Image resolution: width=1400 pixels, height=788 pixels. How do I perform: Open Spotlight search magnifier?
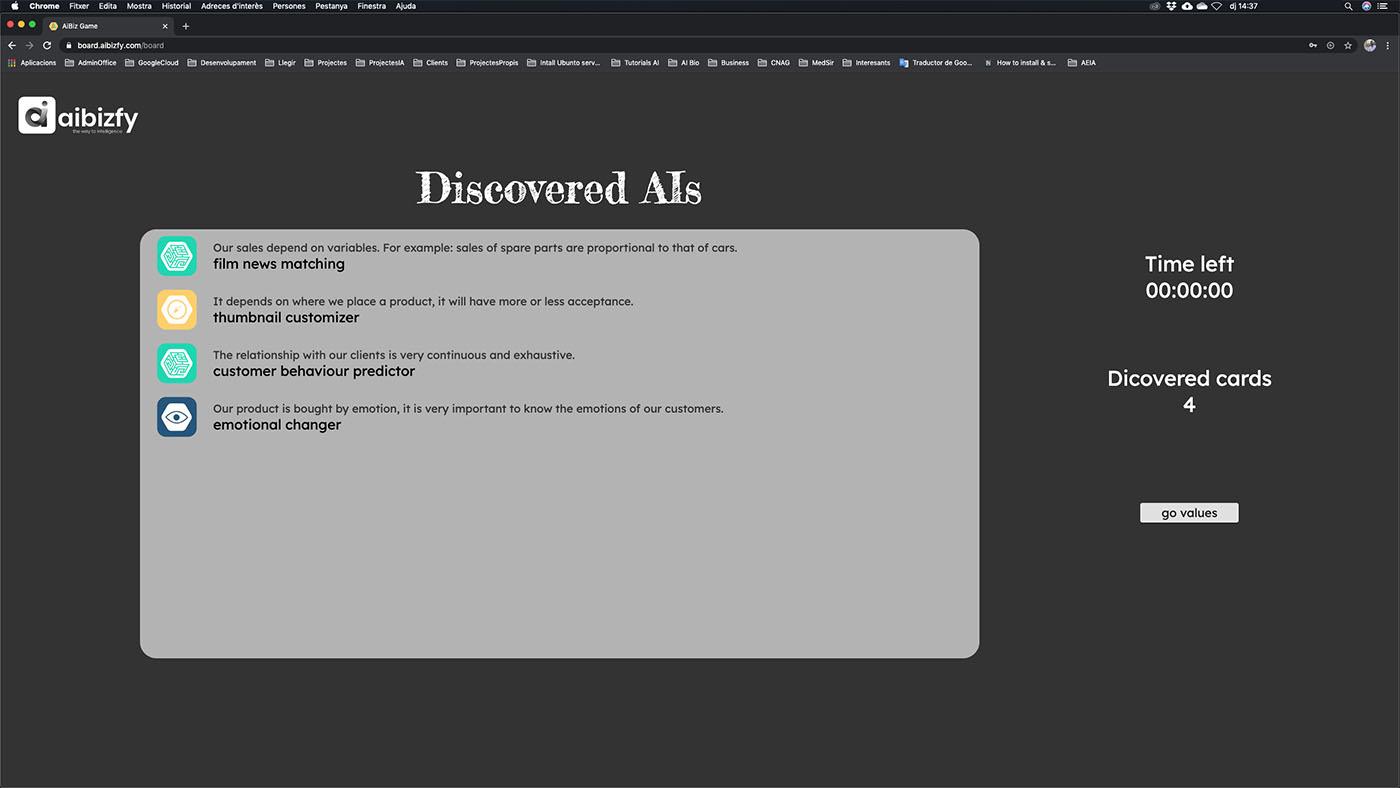pos(1348,6)
